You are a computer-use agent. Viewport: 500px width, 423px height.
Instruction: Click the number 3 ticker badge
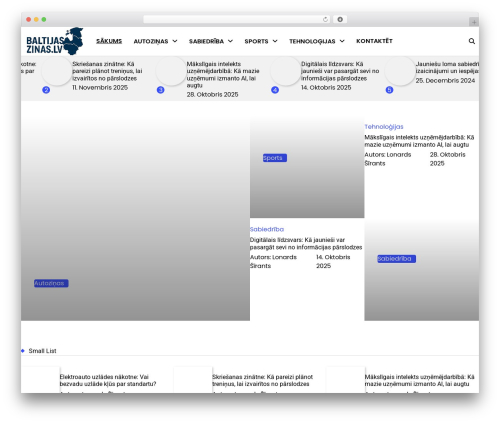click(160, 90)
